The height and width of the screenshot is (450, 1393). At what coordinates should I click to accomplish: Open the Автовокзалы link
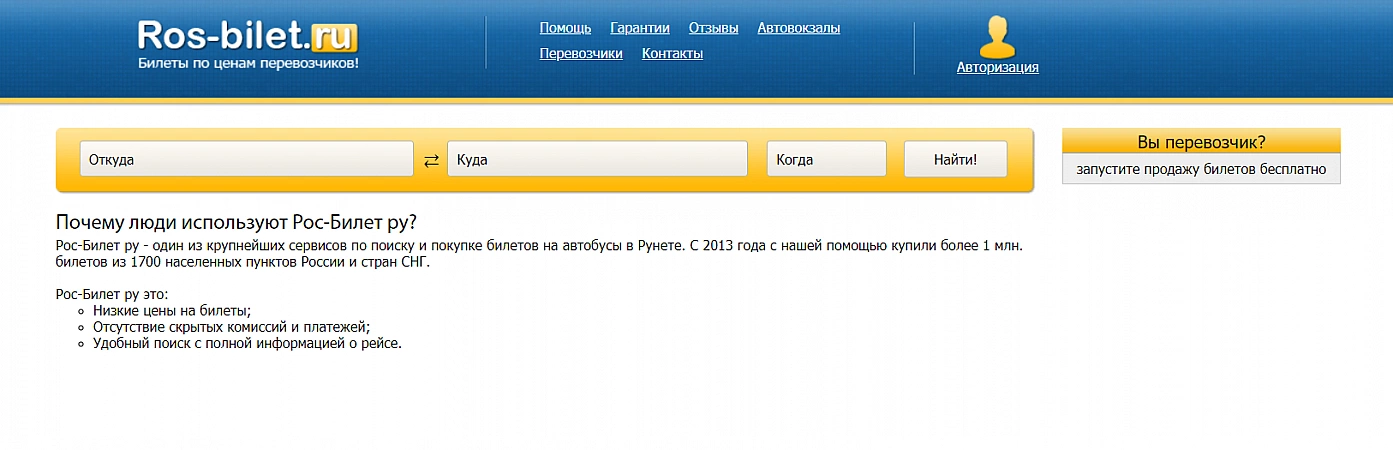click(798, 28)
